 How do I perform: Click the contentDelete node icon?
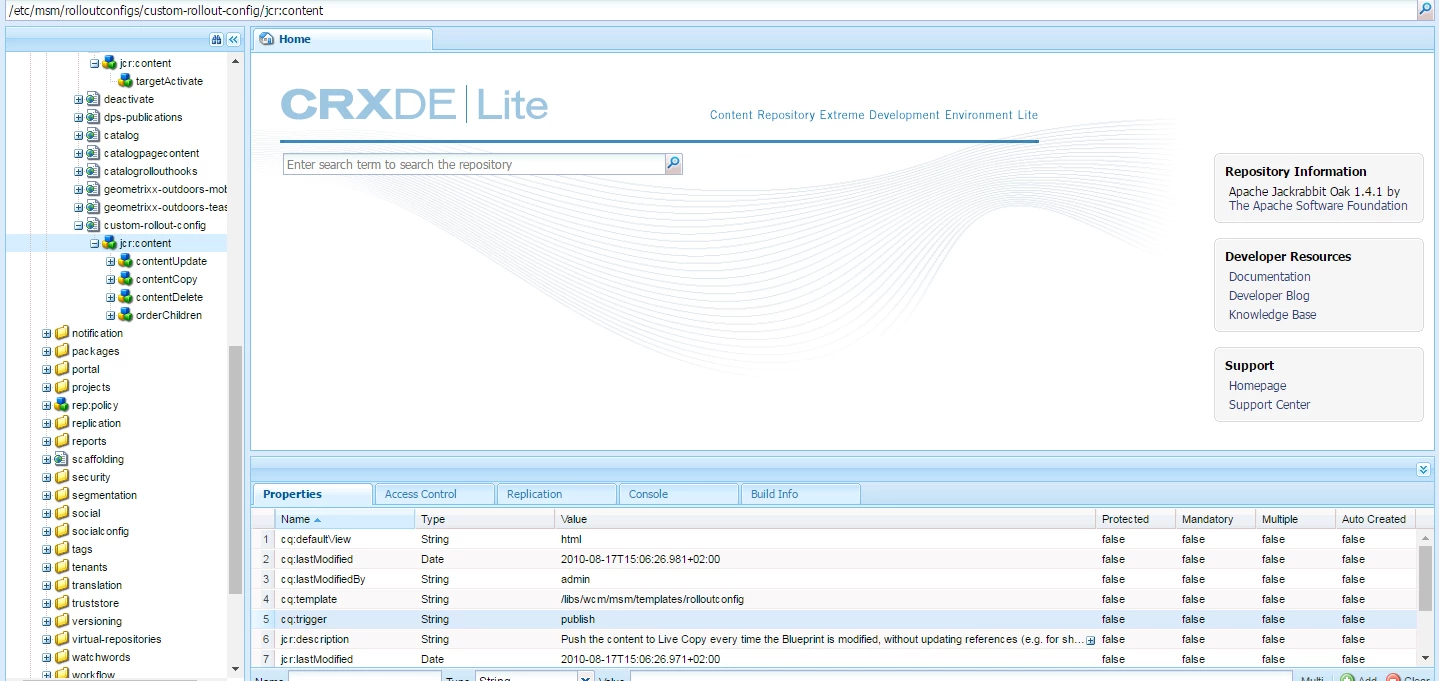click(x=125, y=297)
